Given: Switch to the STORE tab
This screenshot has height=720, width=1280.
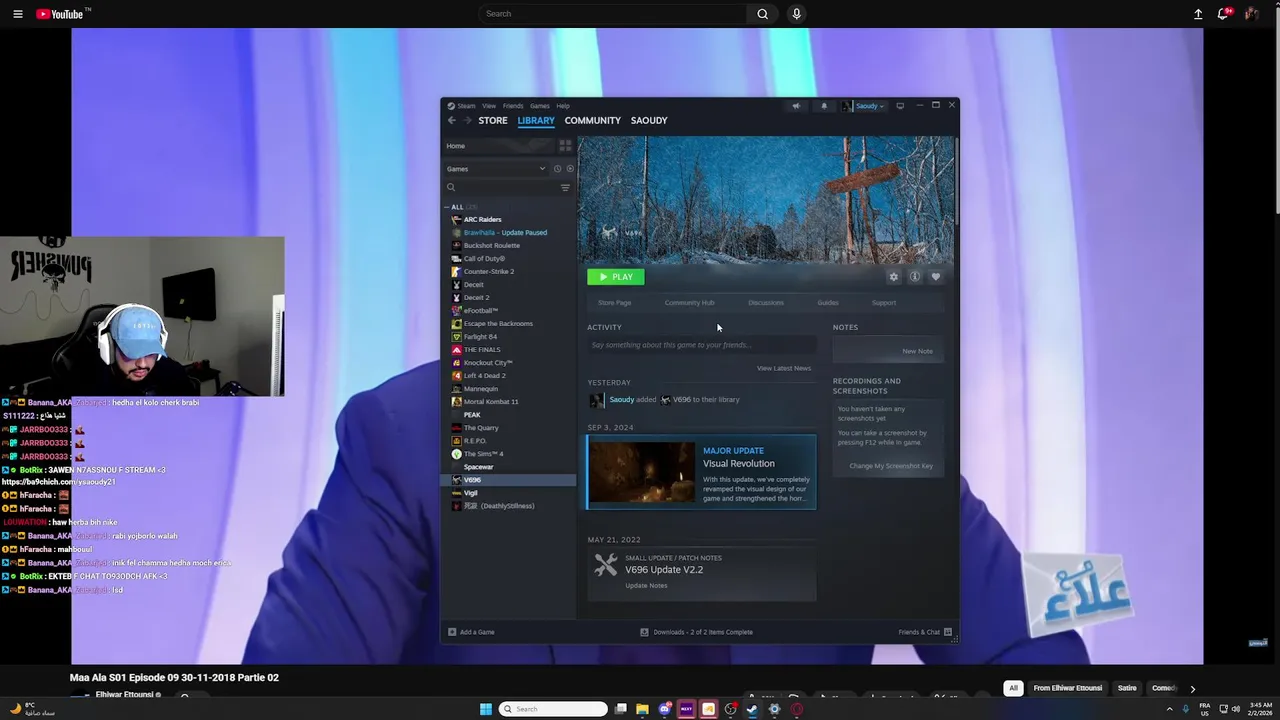Looking at the screenshot, I should pos(493,120).
